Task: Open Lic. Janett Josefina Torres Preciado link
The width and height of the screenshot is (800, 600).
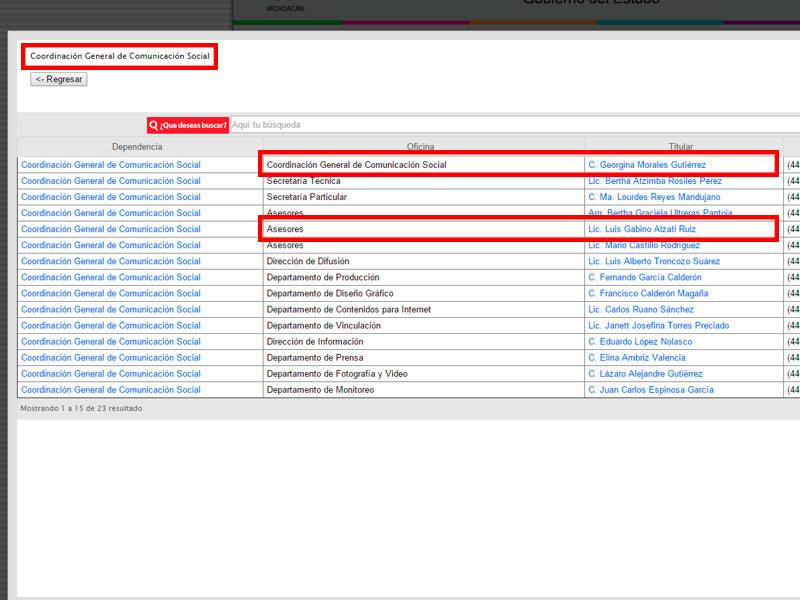Action: 658,325
